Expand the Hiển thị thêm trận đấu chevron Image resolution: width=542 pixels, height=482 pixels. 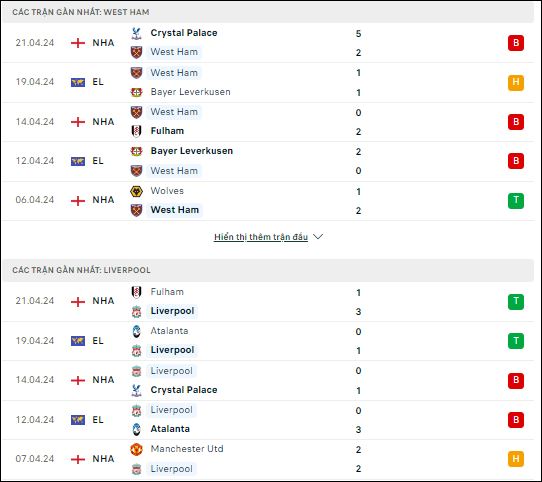(x=318, y=237)
